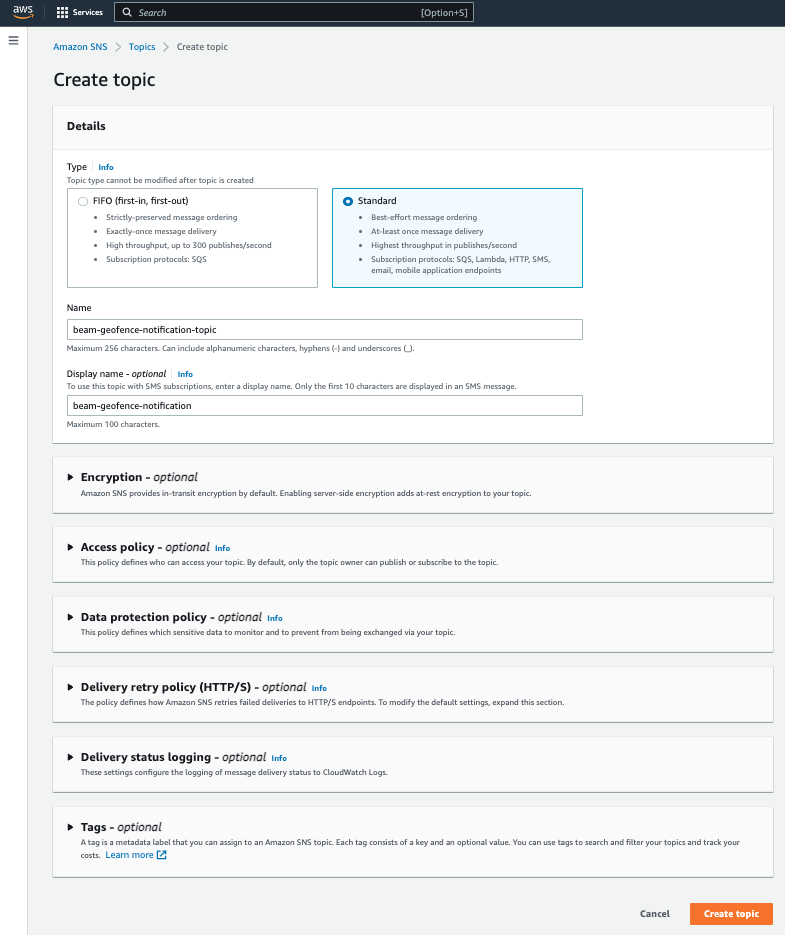Click inside the topic Name field
This screenshot has width=785, height=935.
click(x=324, y=329)
